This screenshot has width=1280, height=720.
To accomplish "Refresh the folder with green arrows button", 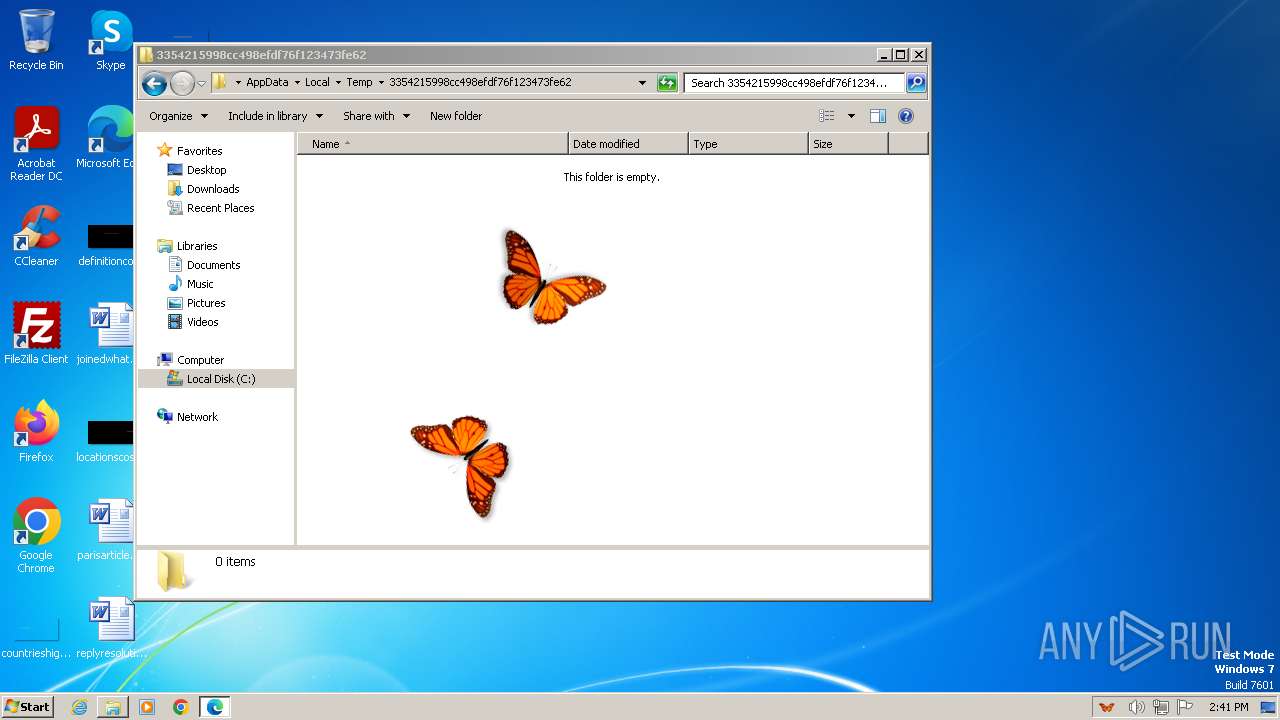I will 667,83.
